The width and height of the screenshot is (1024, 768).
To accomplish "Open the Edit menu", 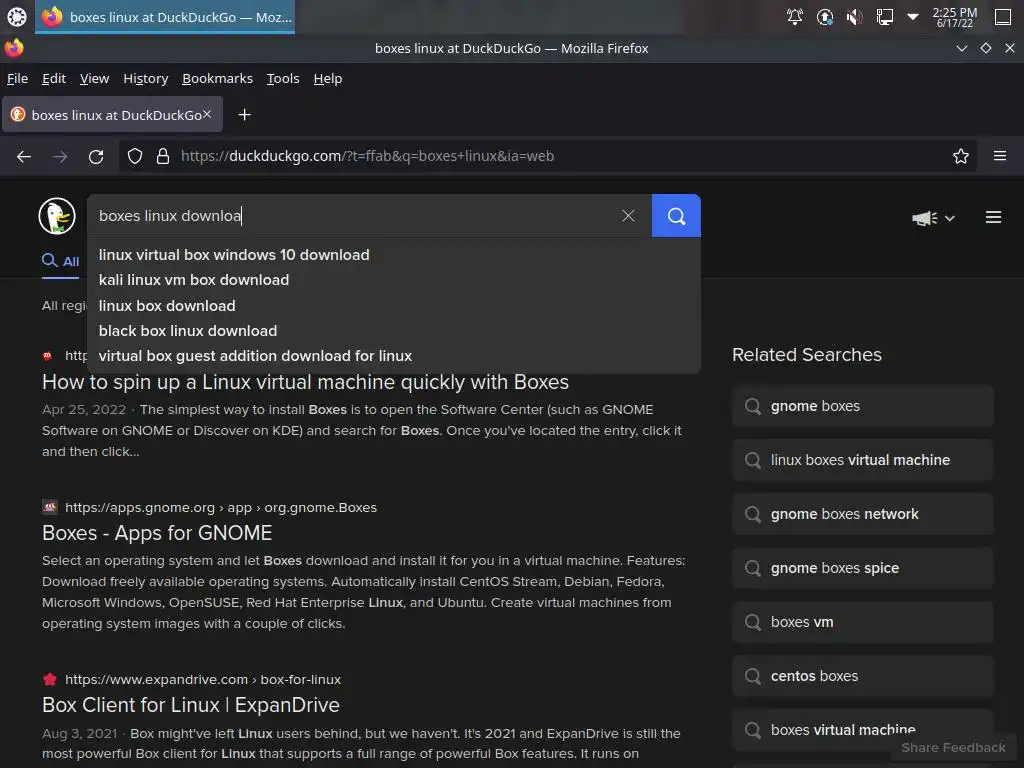I will tap(54, 78).
